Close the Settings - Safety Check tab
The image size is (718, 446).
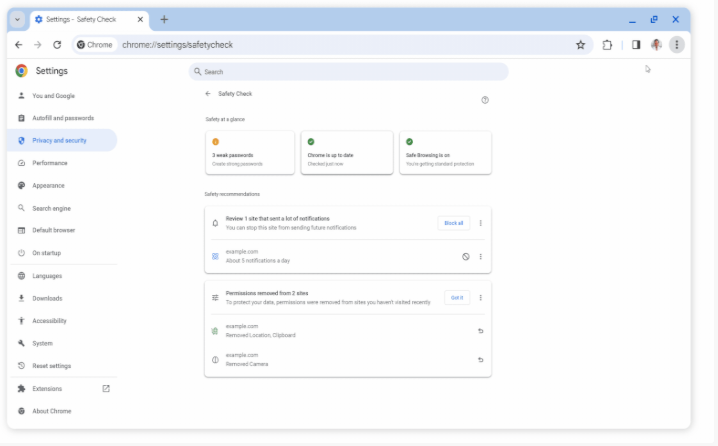(x=140, y=19)
